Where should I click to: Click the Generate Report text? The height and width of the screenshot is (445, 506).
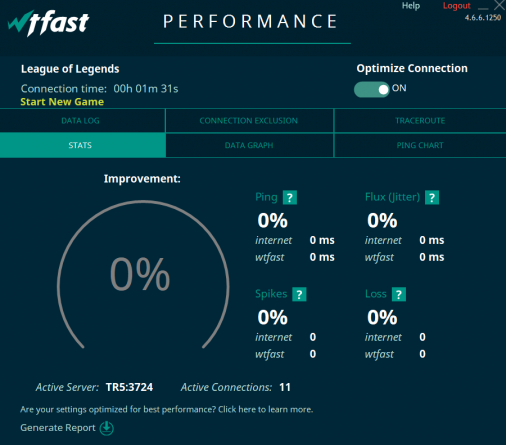[x=58, y=428]
